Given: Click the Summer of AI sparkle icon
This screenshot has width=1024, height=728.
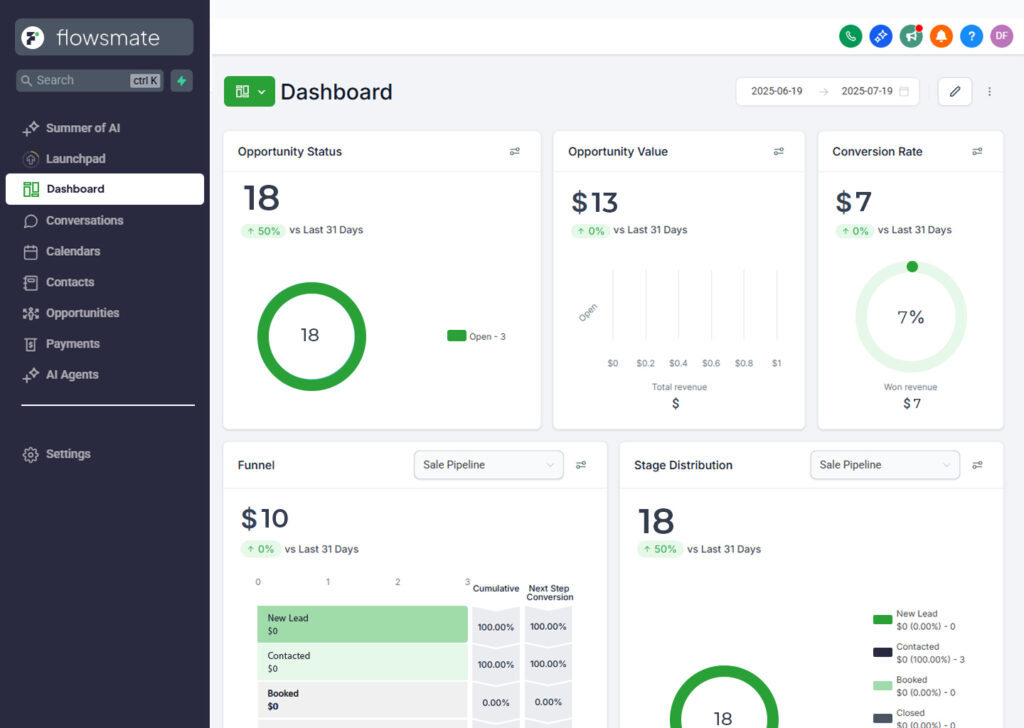Looking at the screenshot, I should [x=31, y=129].
